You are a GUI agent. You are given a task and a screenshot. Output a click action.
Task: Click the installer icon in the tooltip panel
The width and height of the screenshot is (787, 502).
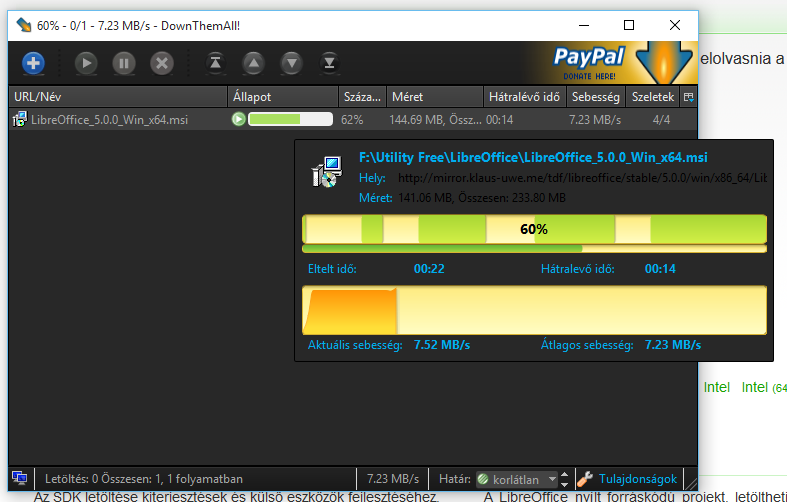327,172
